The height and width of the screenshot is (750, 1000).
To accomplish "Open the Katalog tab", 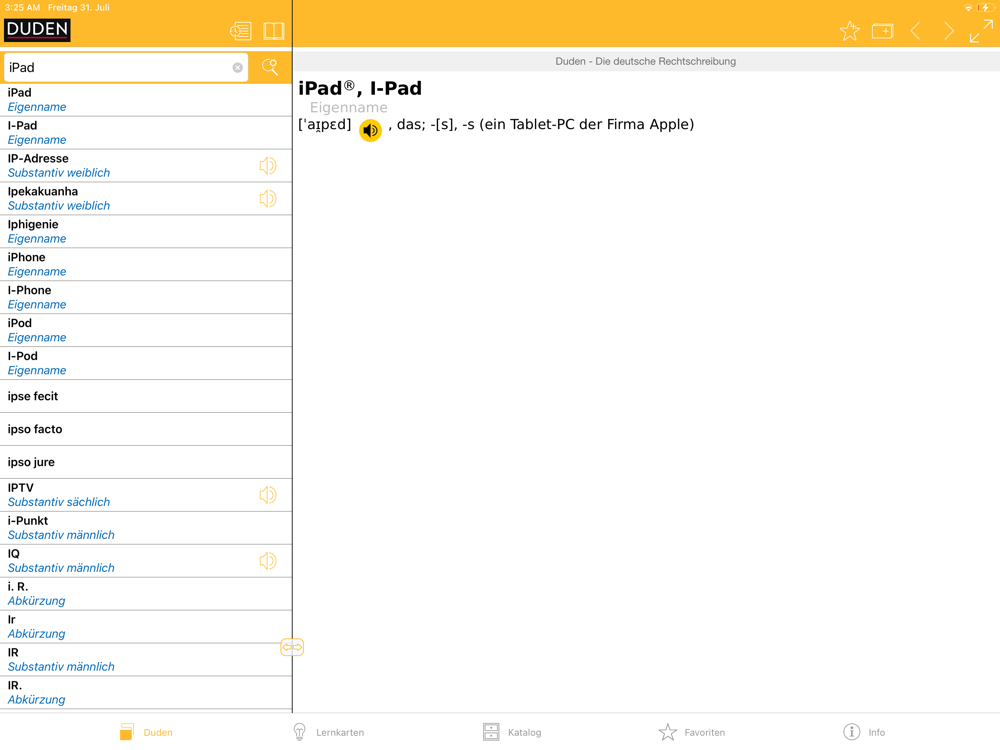I will click(x=512, y=732).
